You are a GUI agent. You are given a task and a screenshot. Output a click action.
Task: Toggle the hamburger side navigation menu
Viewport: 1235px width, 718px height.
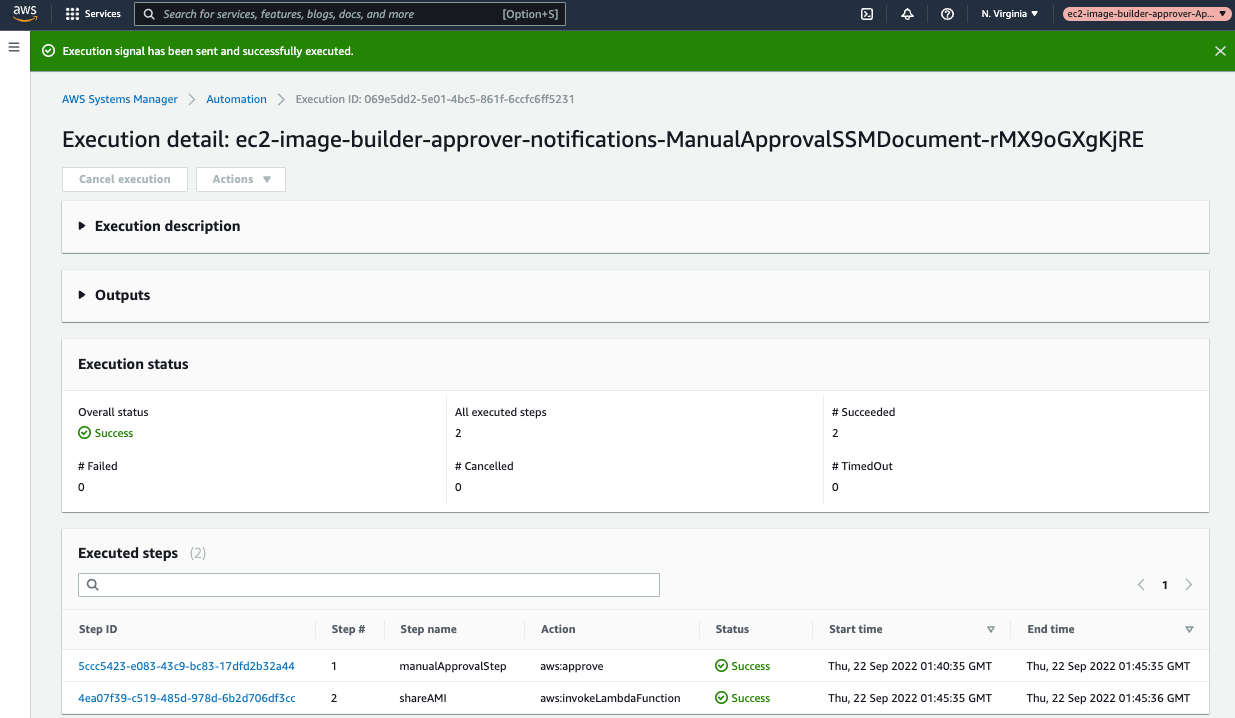point(14,47)
